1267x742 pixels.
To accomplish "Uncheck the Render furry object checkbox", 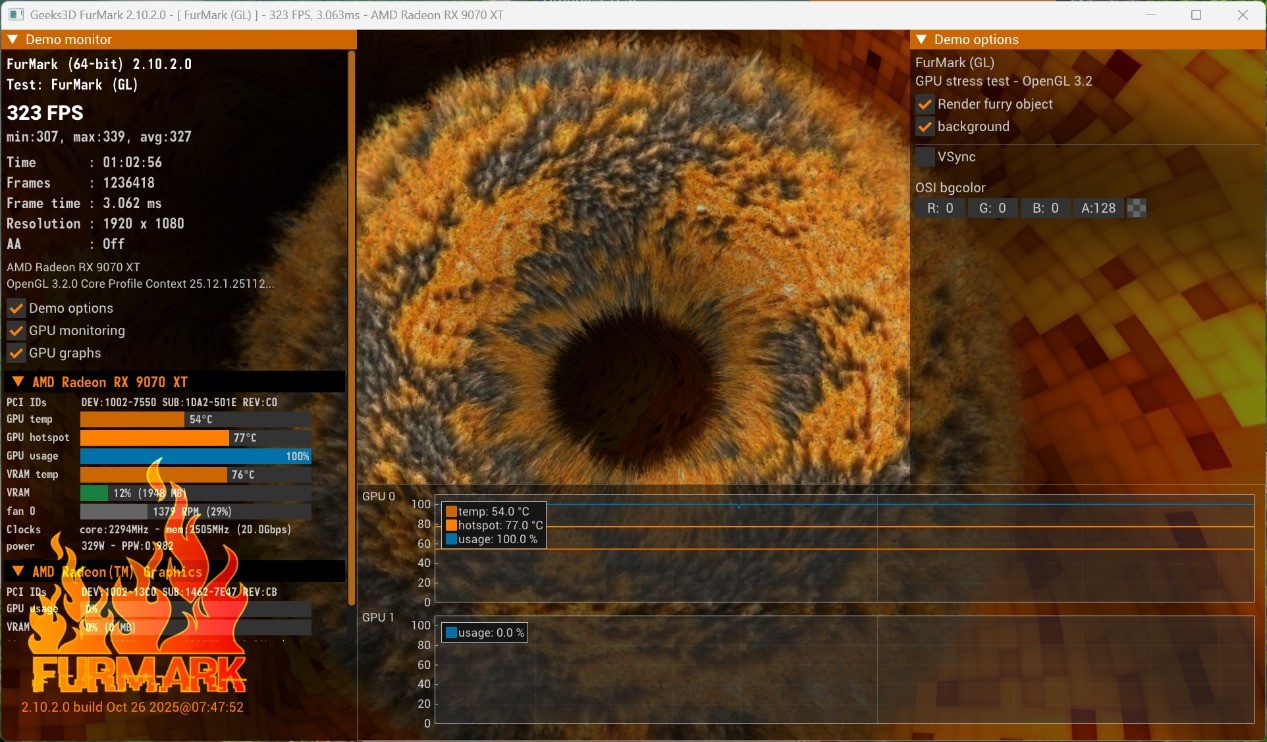I will coord(925,104).
